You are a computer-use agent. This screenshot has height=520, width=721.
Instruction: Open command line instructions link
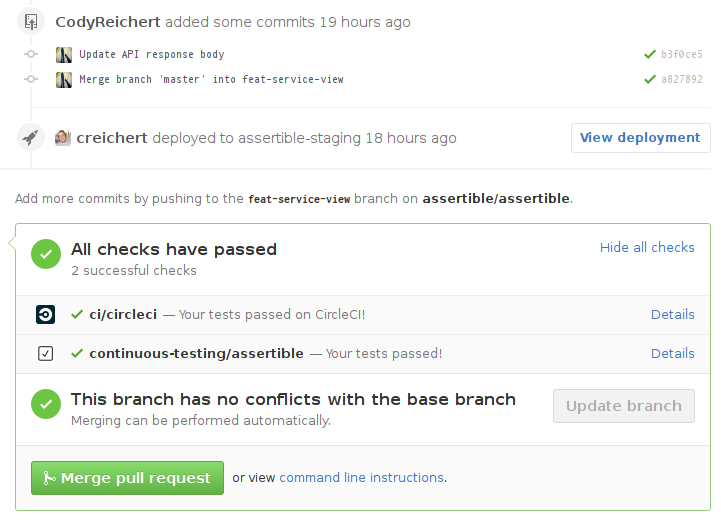(361, 478)
